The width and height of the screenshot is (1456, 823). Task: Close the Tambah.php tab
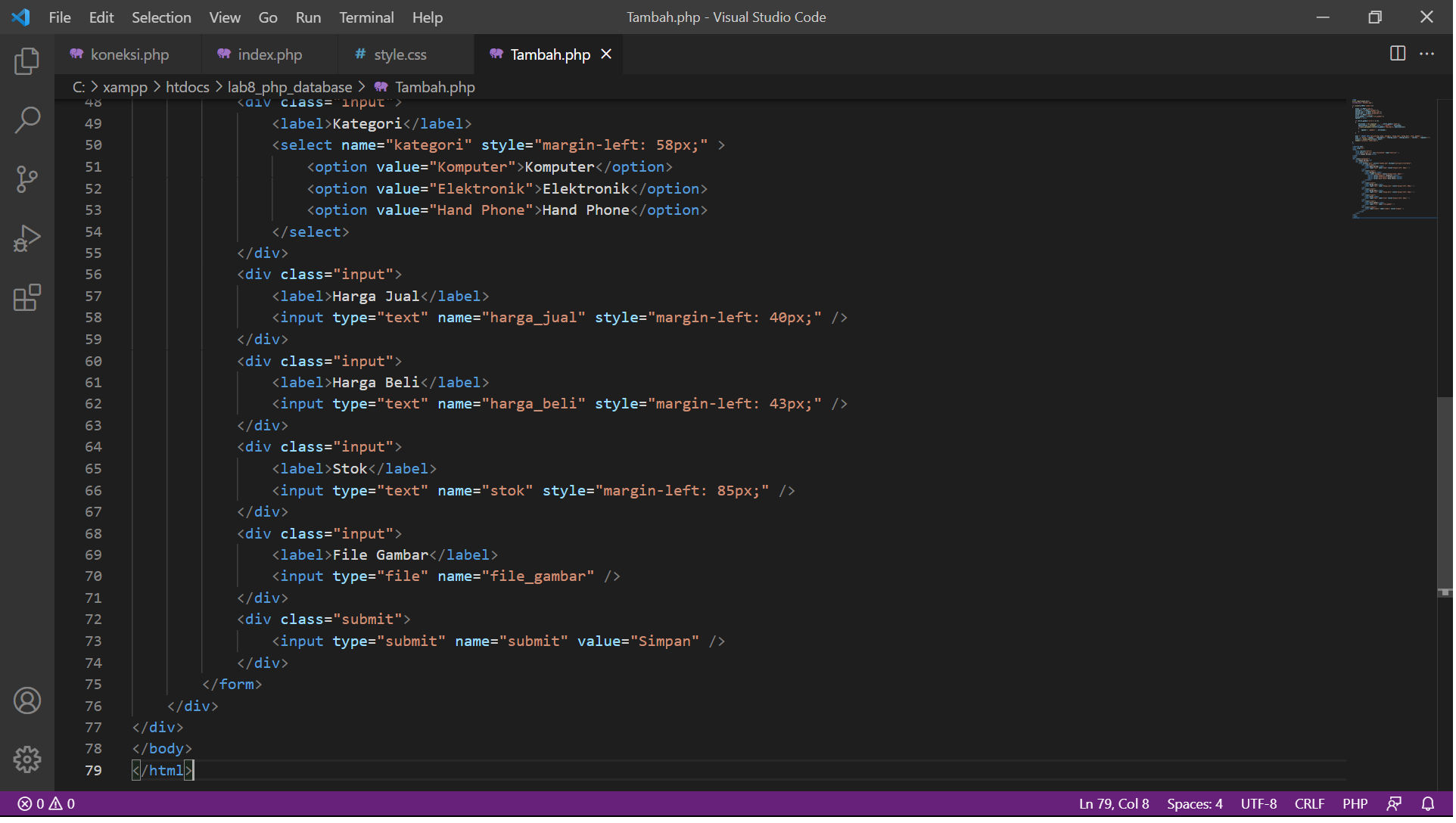tap(606, 54)
